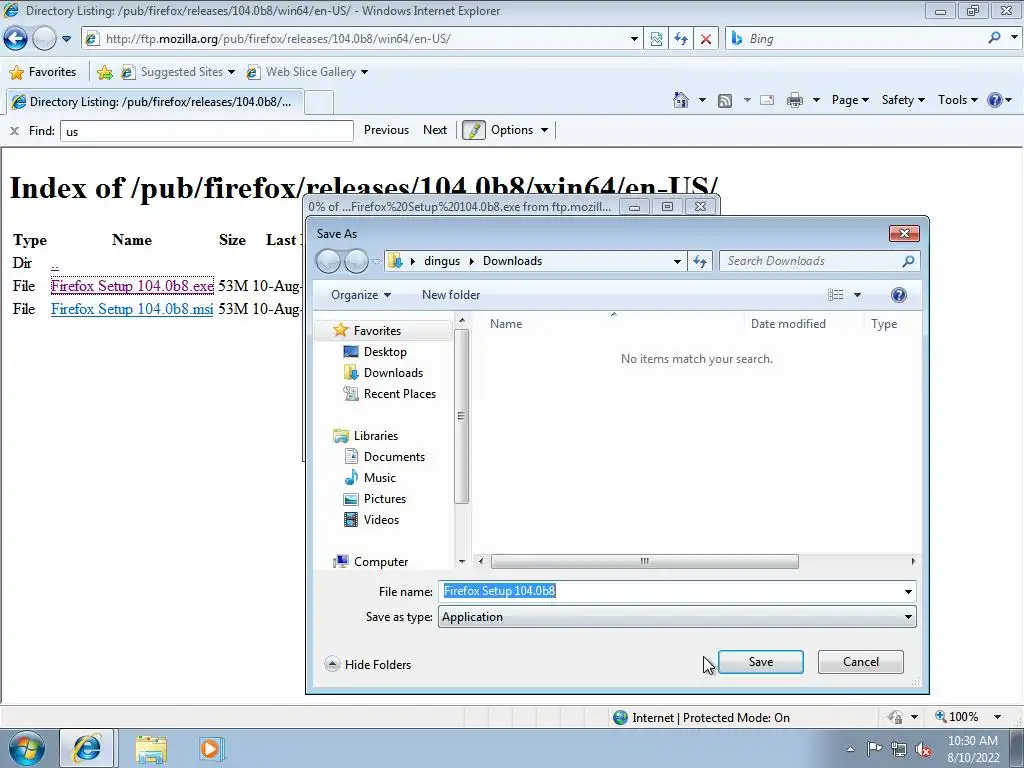
Task: Click the Save button
Action: pyautogui.click(x=760, y=662)
